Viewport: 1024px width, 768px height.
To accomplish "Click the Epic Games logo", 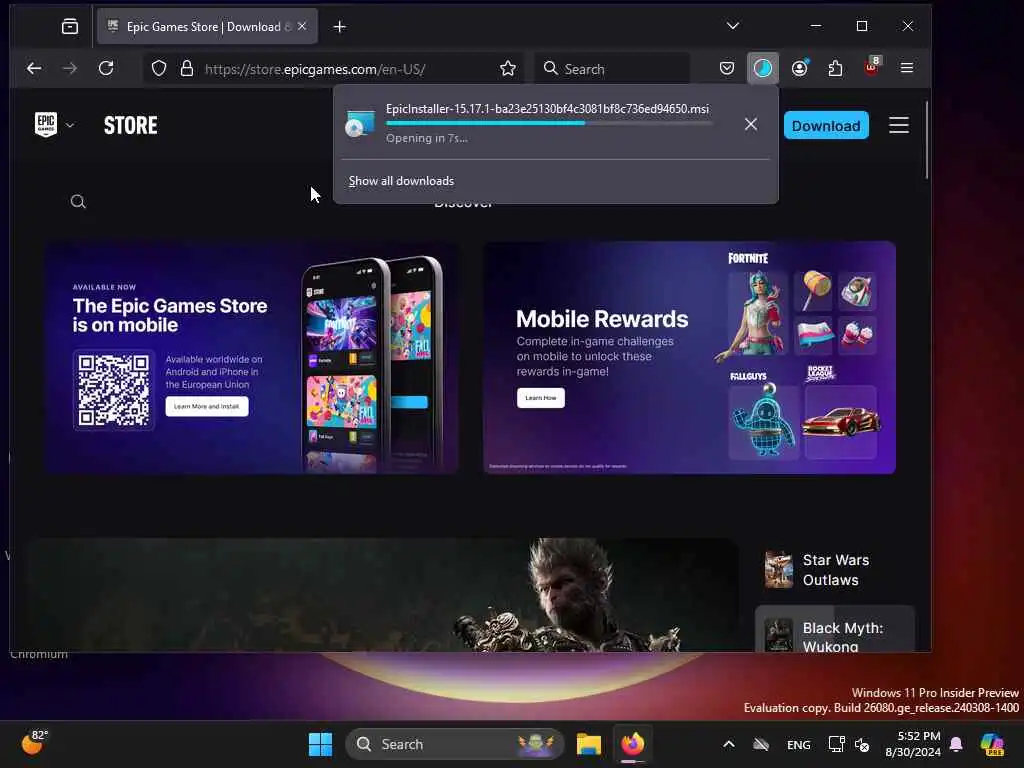I will (46, 124).
